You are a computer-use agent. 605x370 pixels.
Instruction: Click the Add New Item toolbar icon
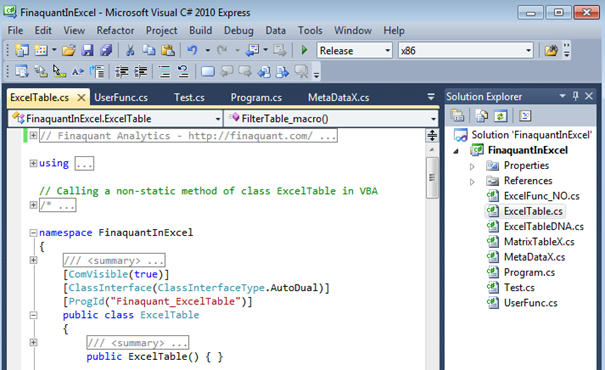coord(41,50)
